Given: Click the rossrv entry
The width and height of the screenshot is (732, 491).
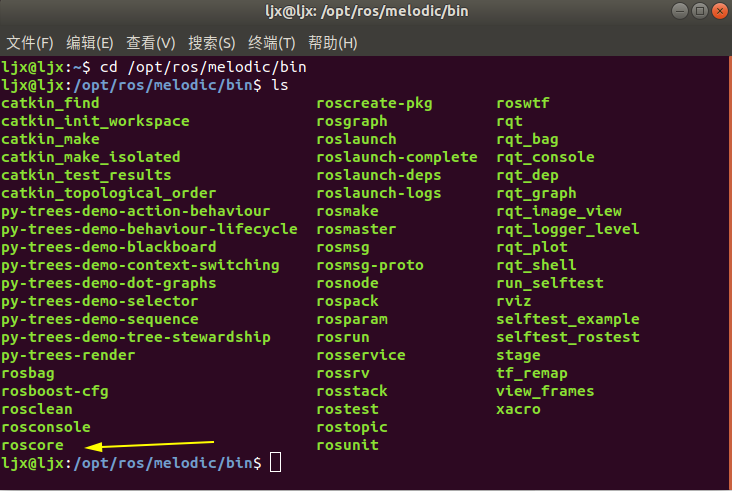Looking at the screenshot, I should point(343,373).
